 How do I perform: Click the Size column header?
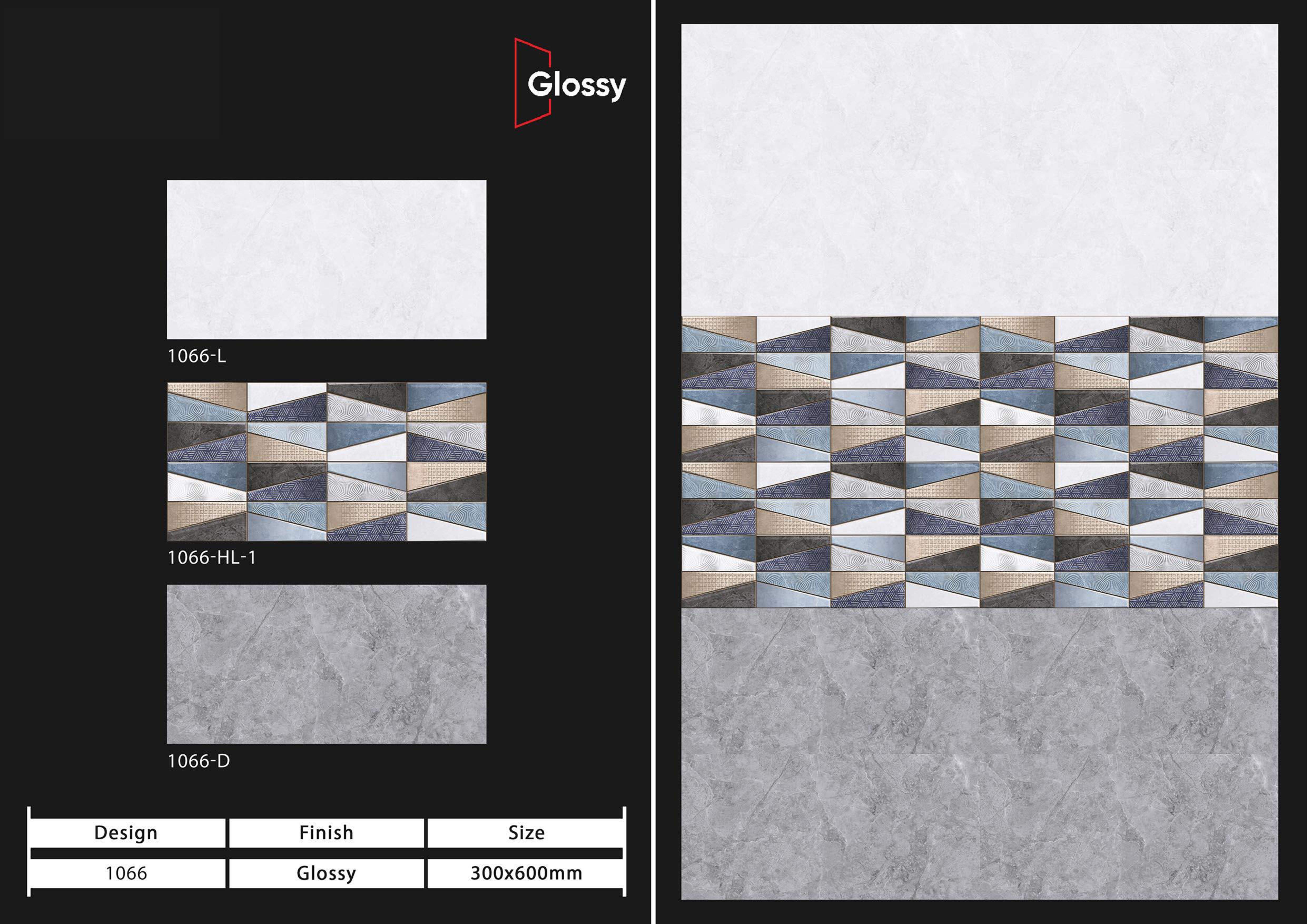point(526,833)
